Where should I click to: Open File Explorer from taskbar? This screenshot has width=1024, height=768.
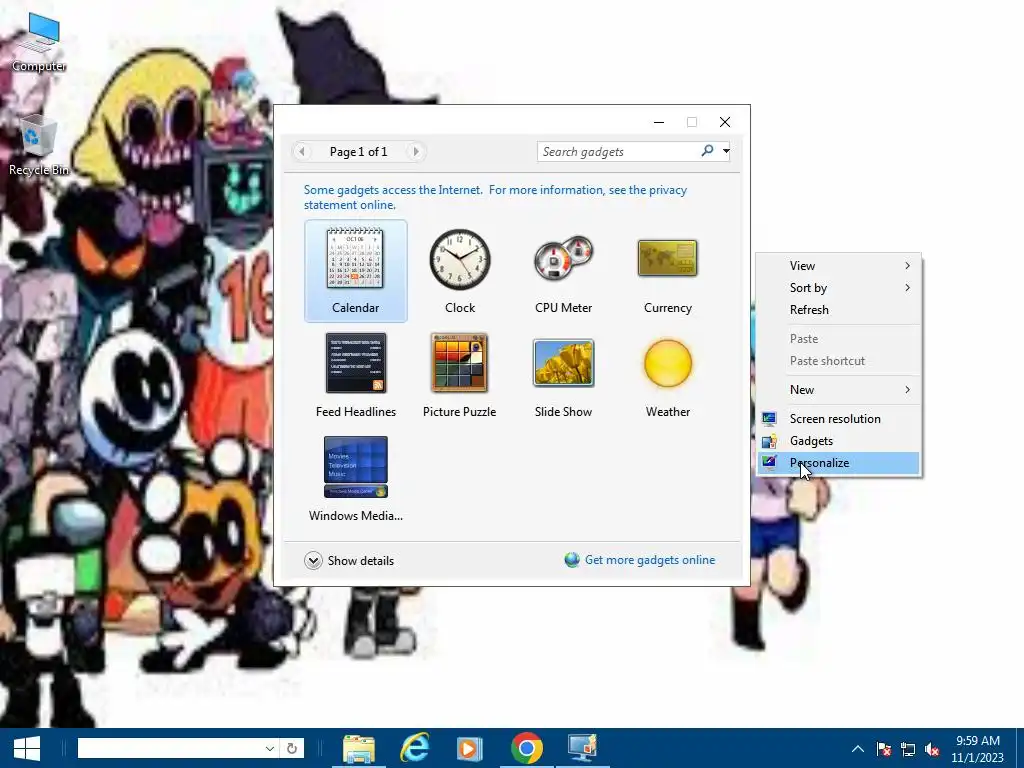(x=359, y=748)
